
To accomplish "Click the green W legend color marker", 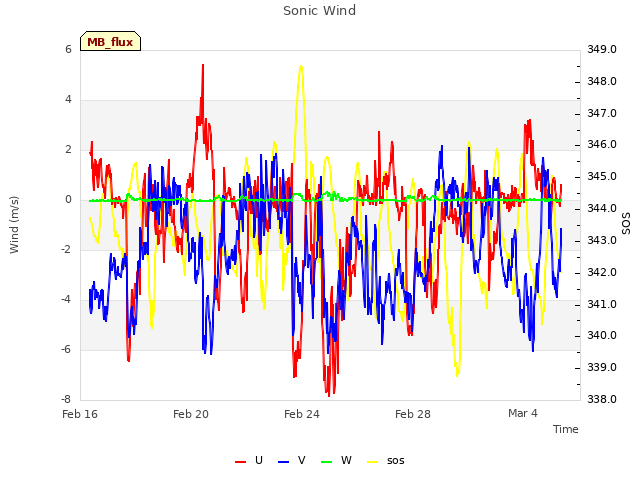I will [327, 462].
